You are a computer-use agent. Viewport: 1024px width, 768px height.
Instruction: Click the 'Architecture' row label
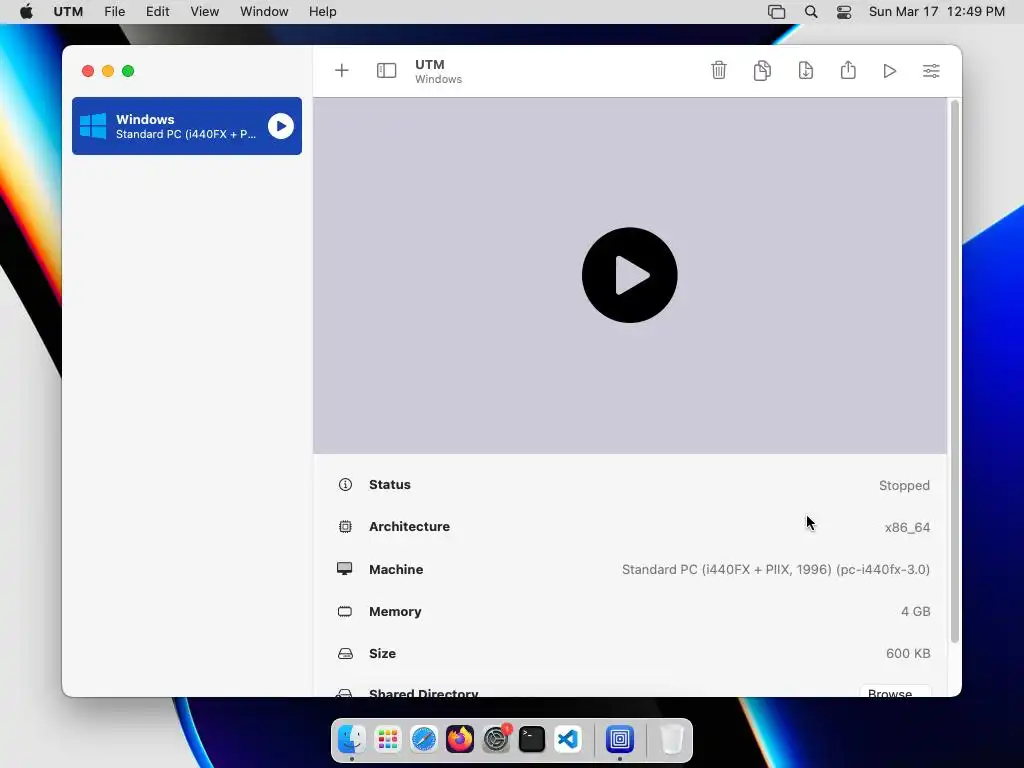pos(409,526)
